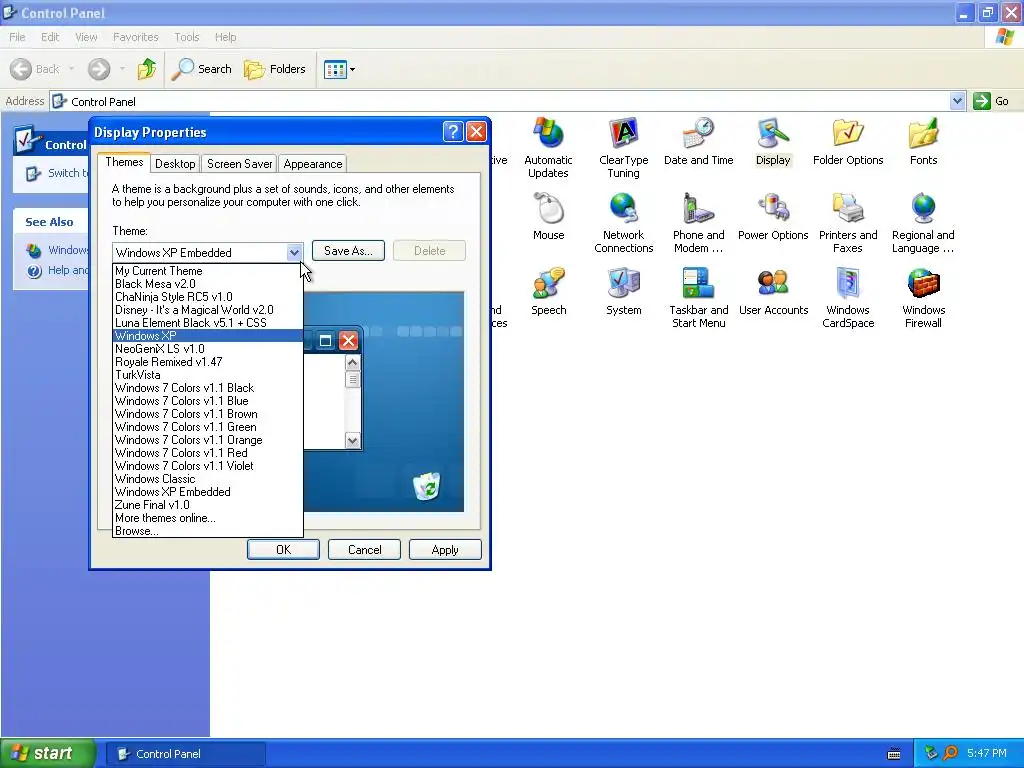Open Back button history dropdown arrow
The image size is (1024, 768).
(71, 69)
